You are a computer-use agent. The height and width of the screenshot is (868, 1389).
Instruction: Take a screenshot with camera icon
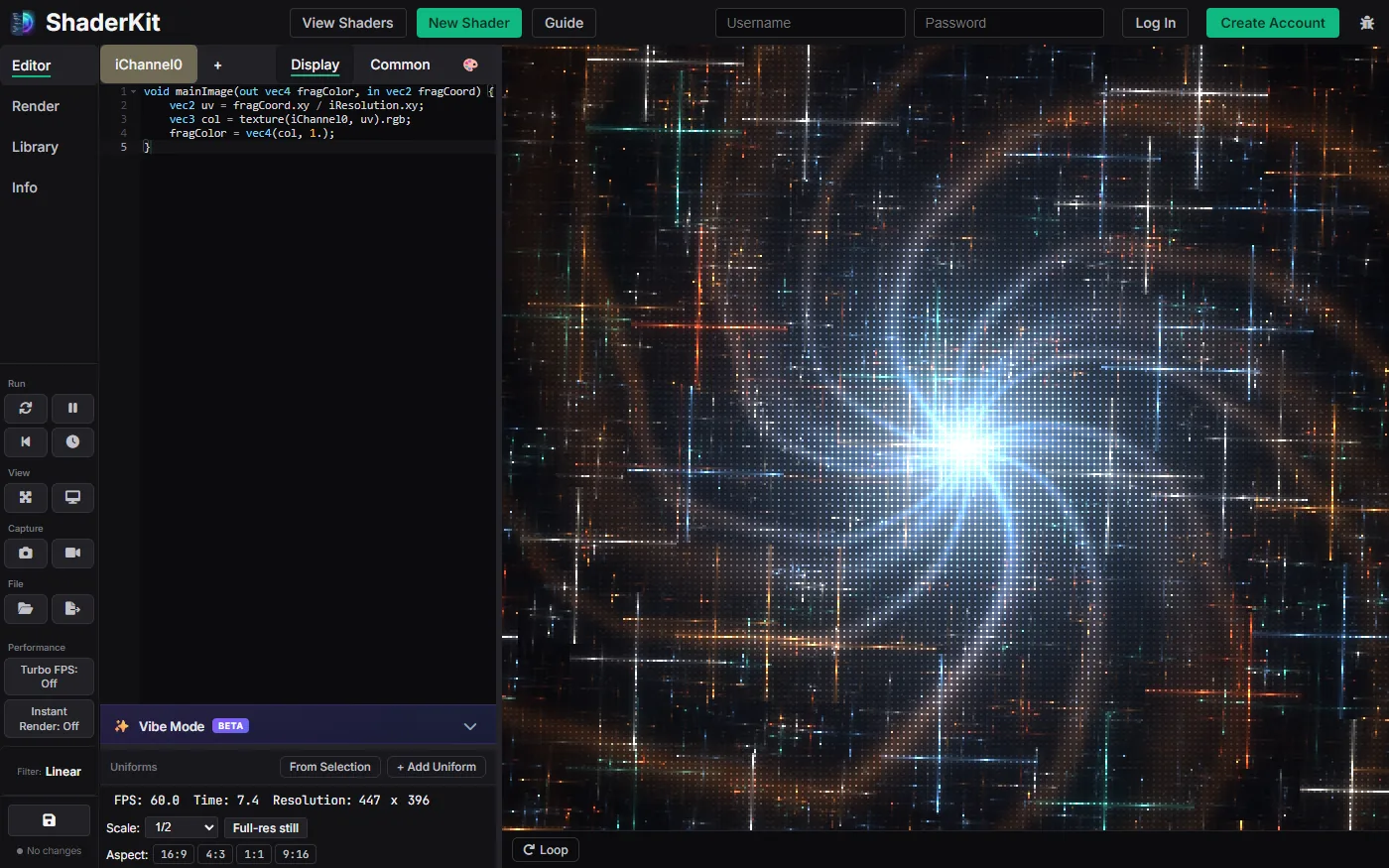pos(26,553)
